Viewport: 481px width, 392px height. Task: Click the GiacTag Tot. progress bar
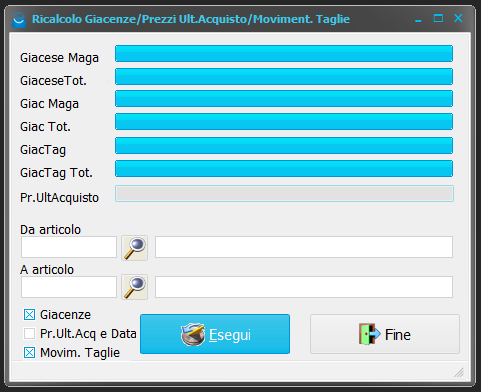pyautogui.click(x=284, y=169)
